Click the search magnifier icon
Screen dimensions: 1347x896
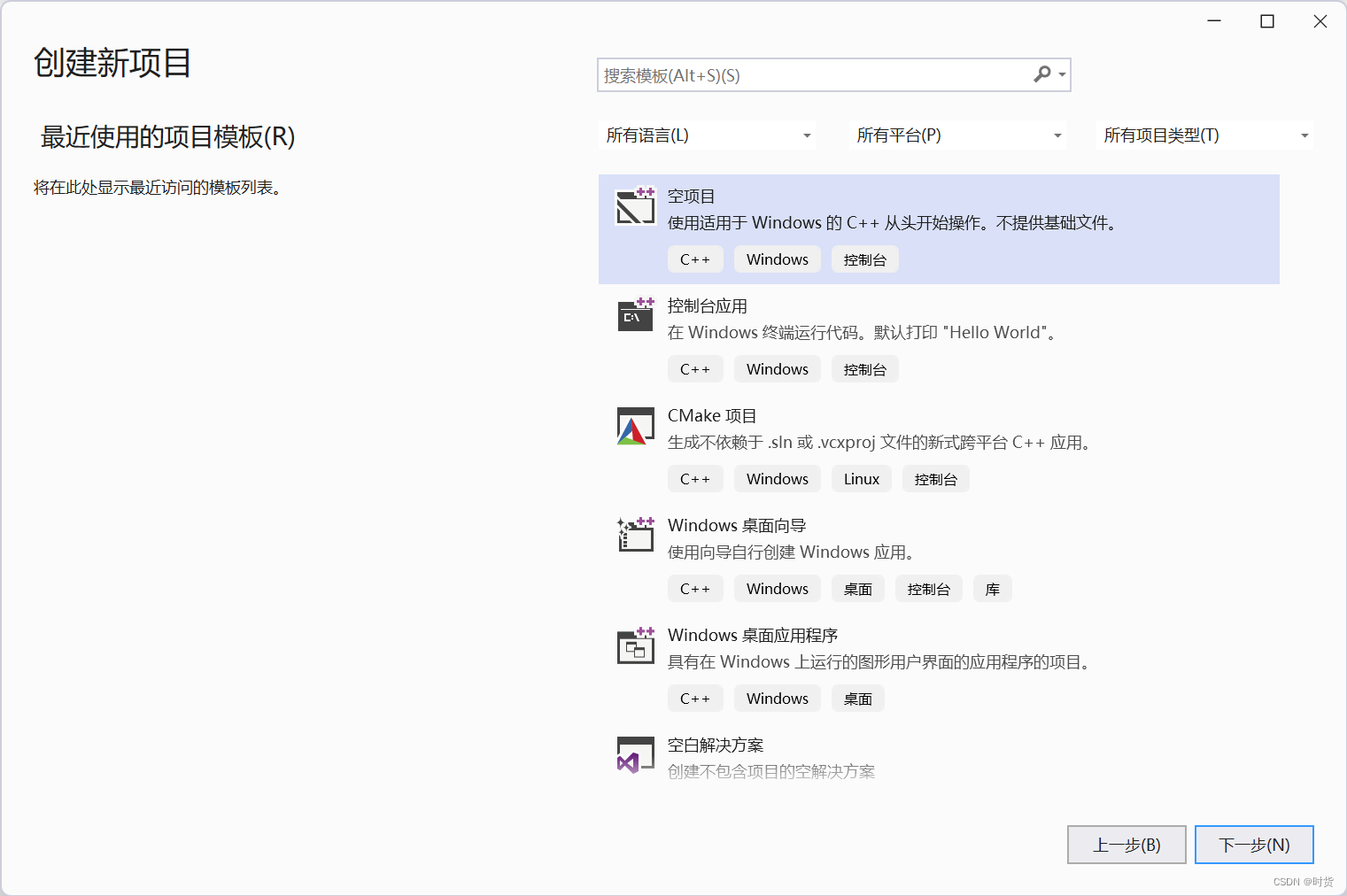pos(1042,74)
